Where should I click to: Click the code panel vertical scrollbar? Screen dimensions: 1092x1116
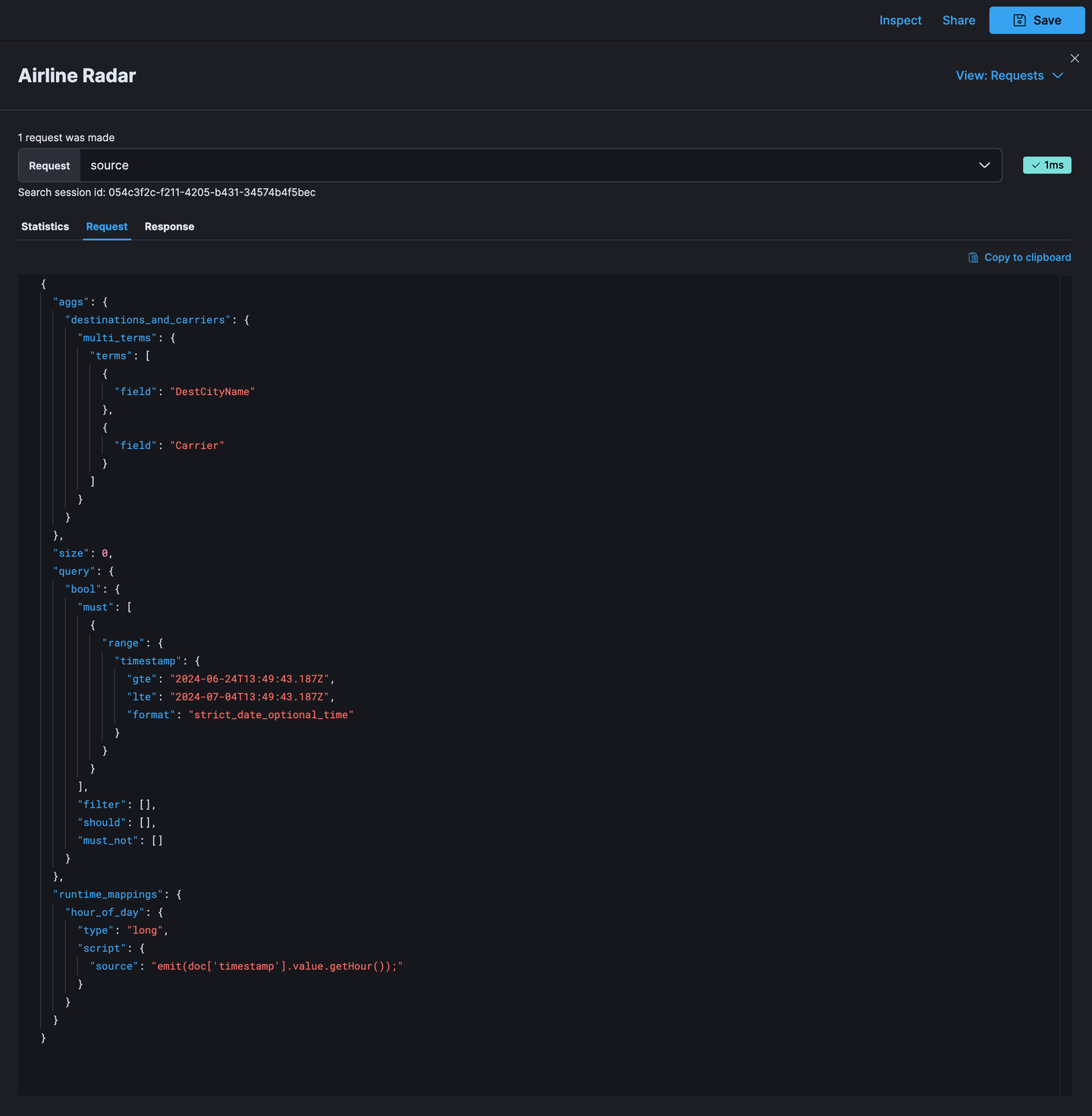pos(1065,685)
